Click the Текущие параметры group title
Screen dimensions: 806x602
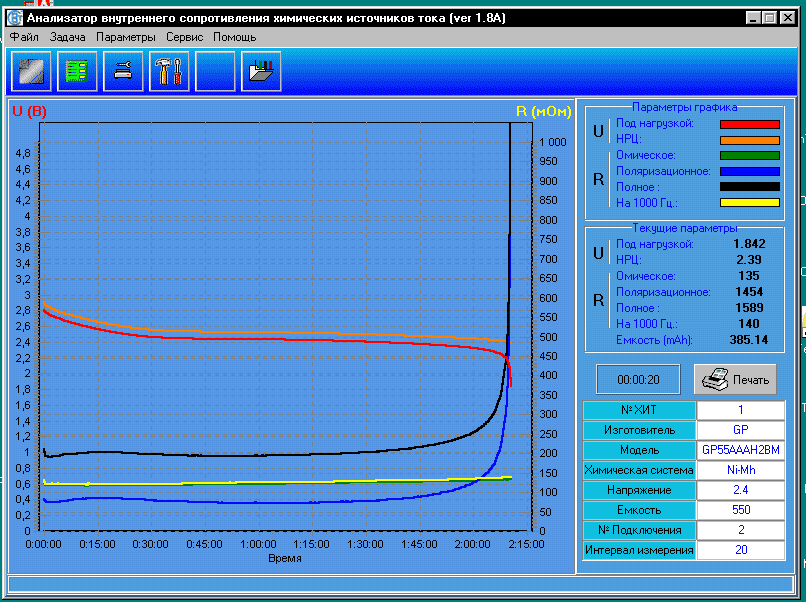(x=684, y=228)
